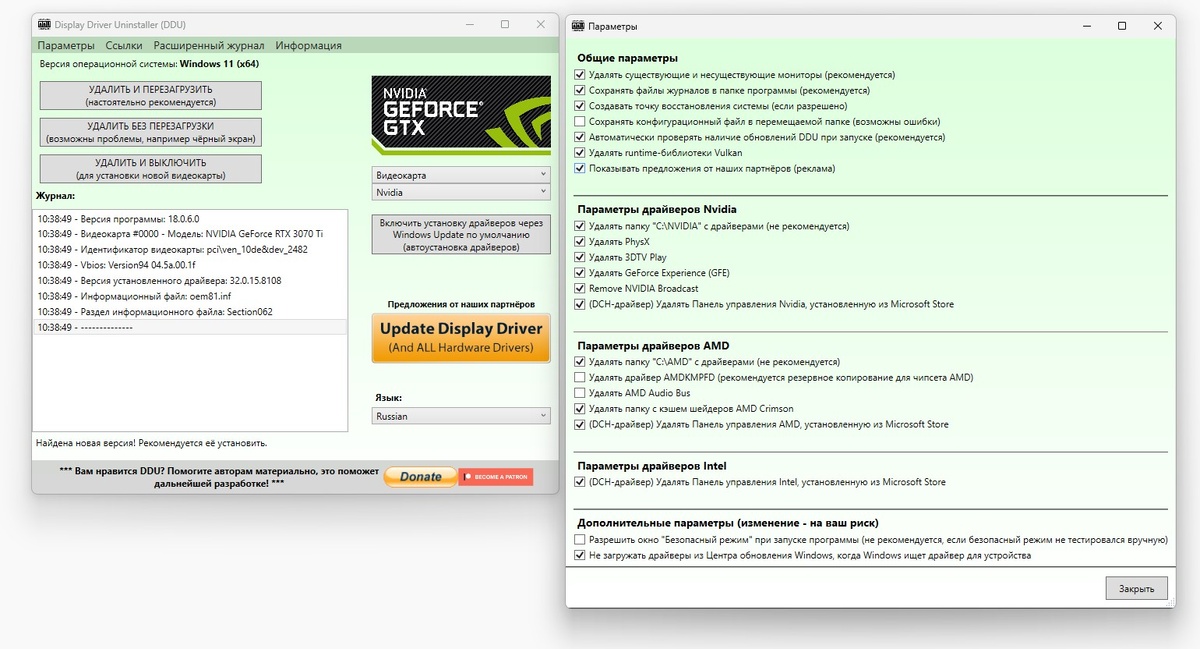Image resolution: width=1200 pixels, height=649 pixels.
Task: Enable Safe Mode window at program launch
Action: 580,539
